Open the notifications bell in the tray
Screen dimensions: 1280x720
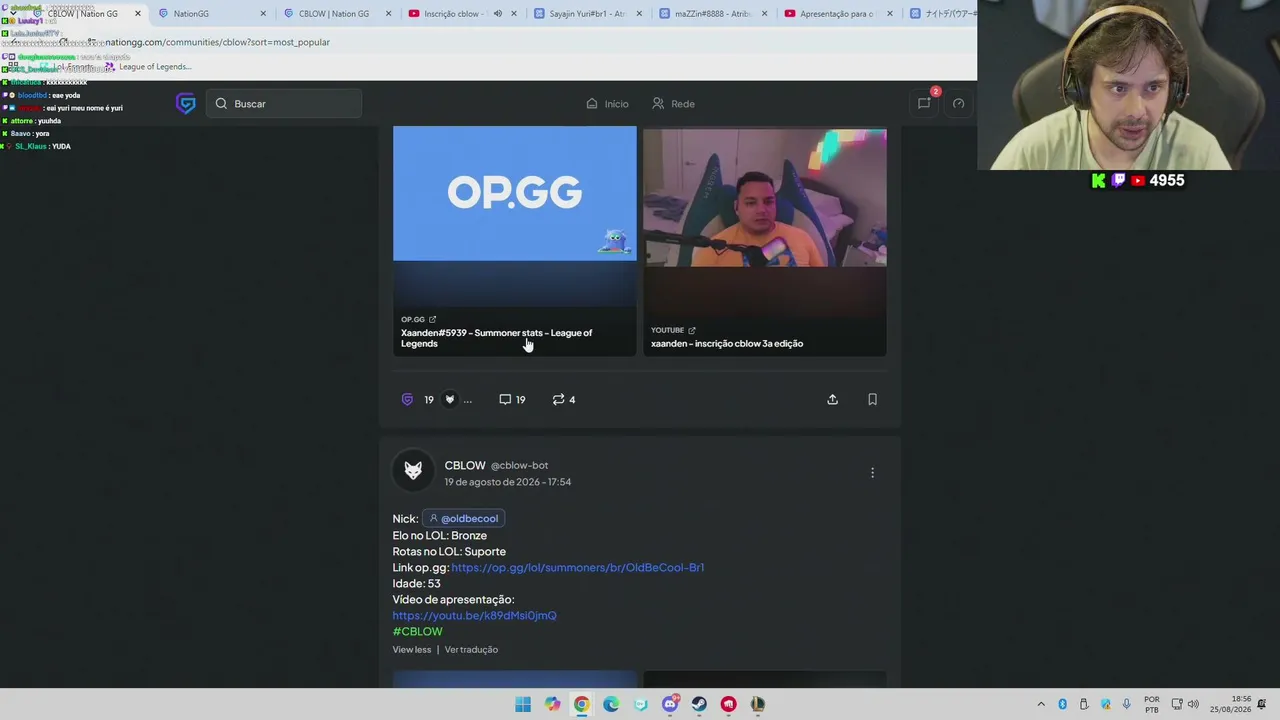click(x=1262, y=704)
